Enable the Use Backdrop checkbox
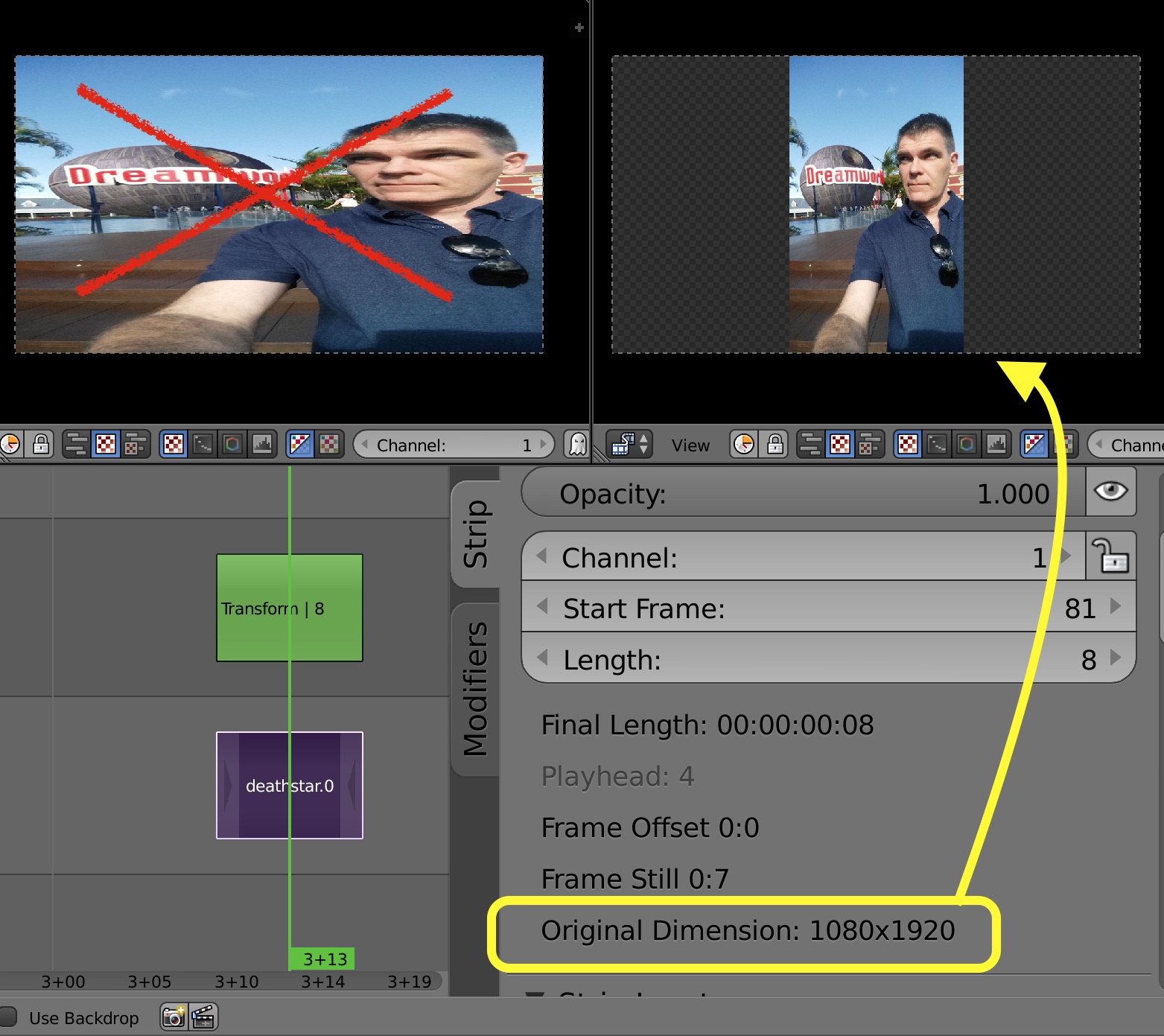 click(x=9, y=1017)
